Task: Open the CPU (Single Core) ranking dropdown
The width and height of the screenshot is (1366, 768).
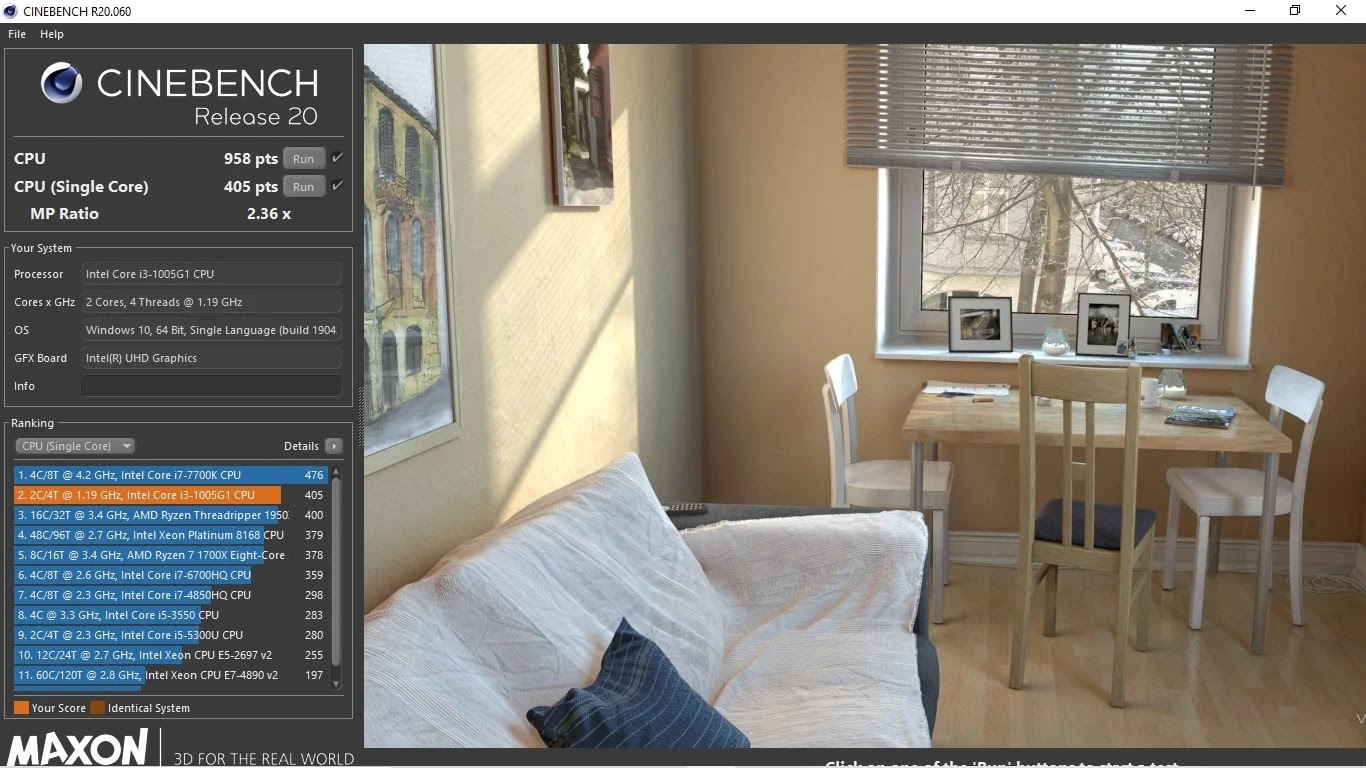Action: 75,446
